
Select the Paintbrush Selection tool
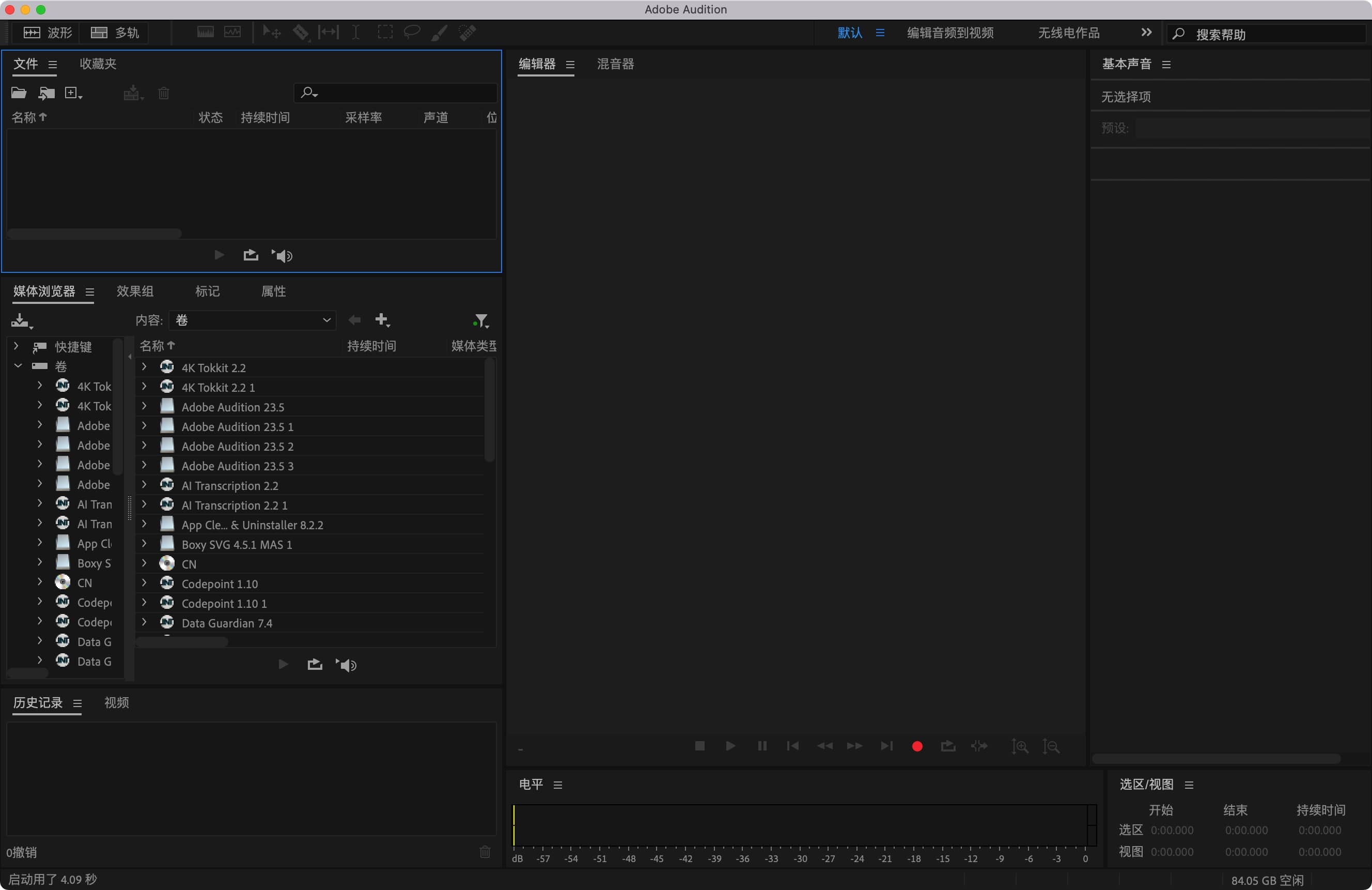click(x=439, y=32)
